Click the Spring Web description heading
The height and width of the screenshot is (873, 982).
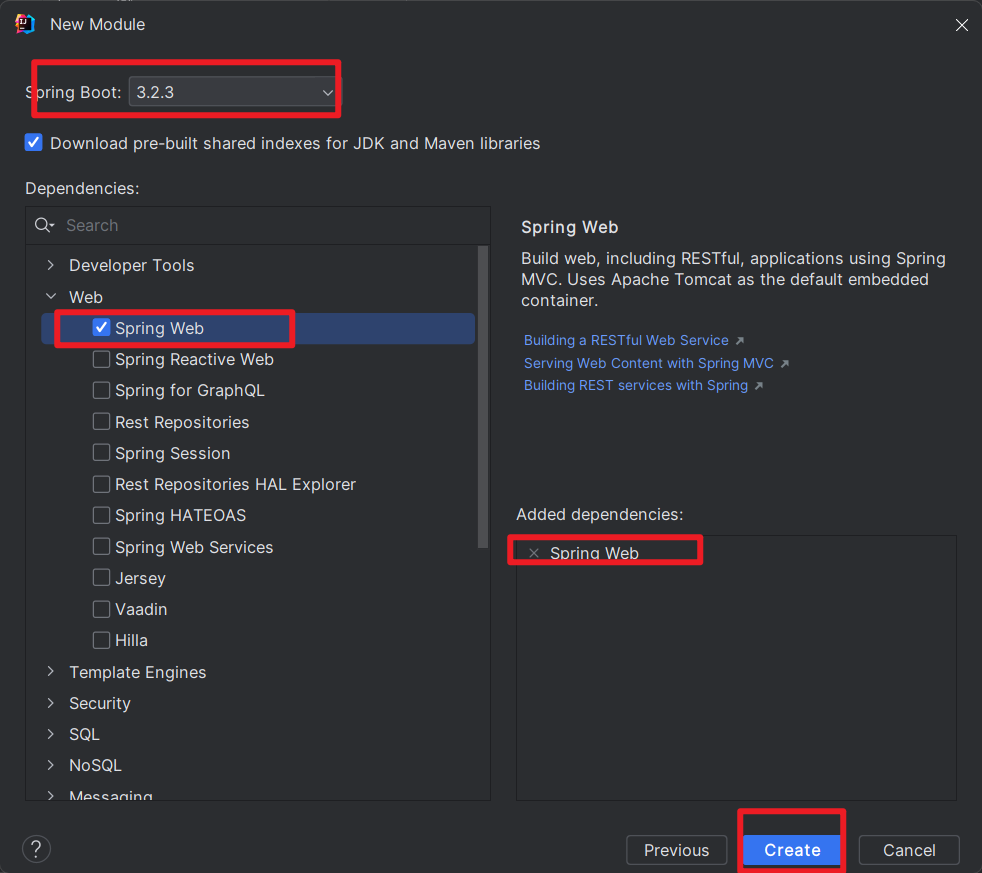[569, 227]
